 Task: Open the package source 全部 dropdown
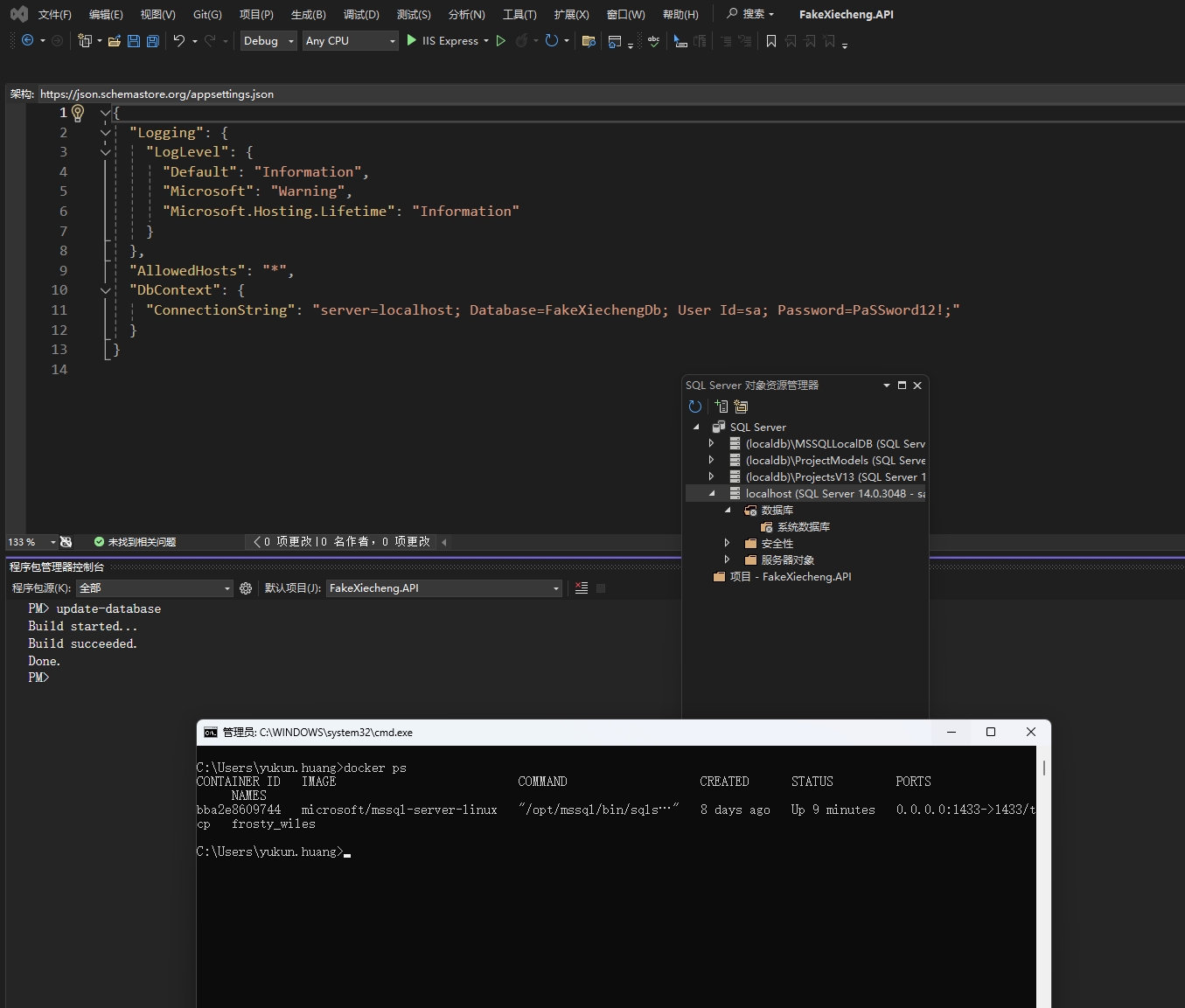coord(155,588)
